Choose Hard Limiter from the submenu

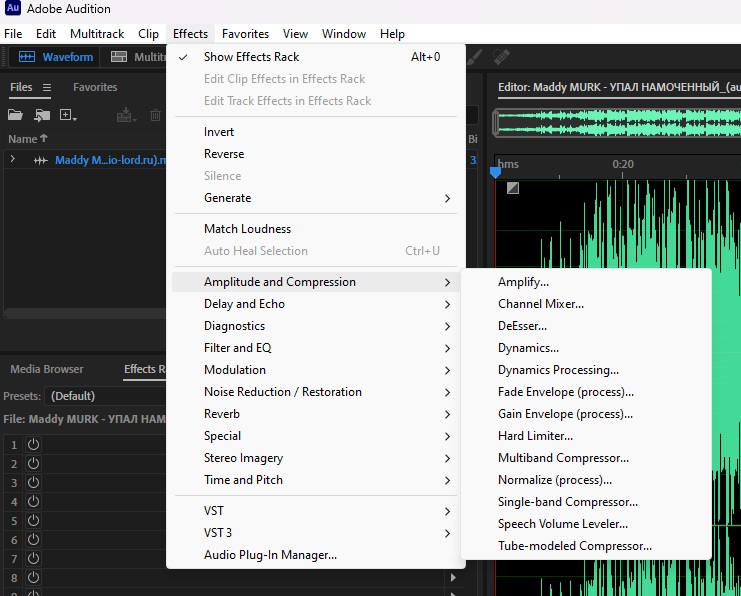(535, 436)
